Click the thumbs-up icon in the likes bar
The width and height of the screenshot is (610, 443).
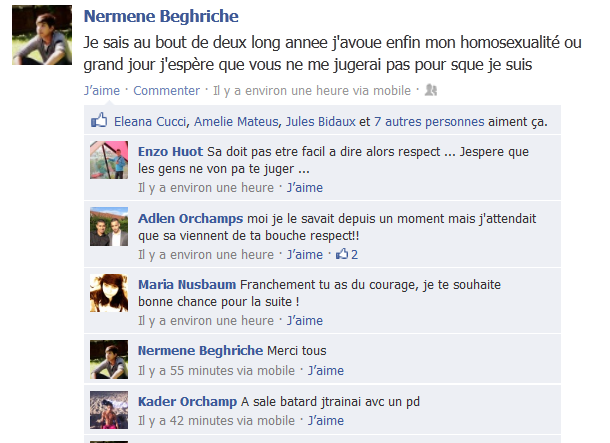pyautogui.click(x=99, y=120)
